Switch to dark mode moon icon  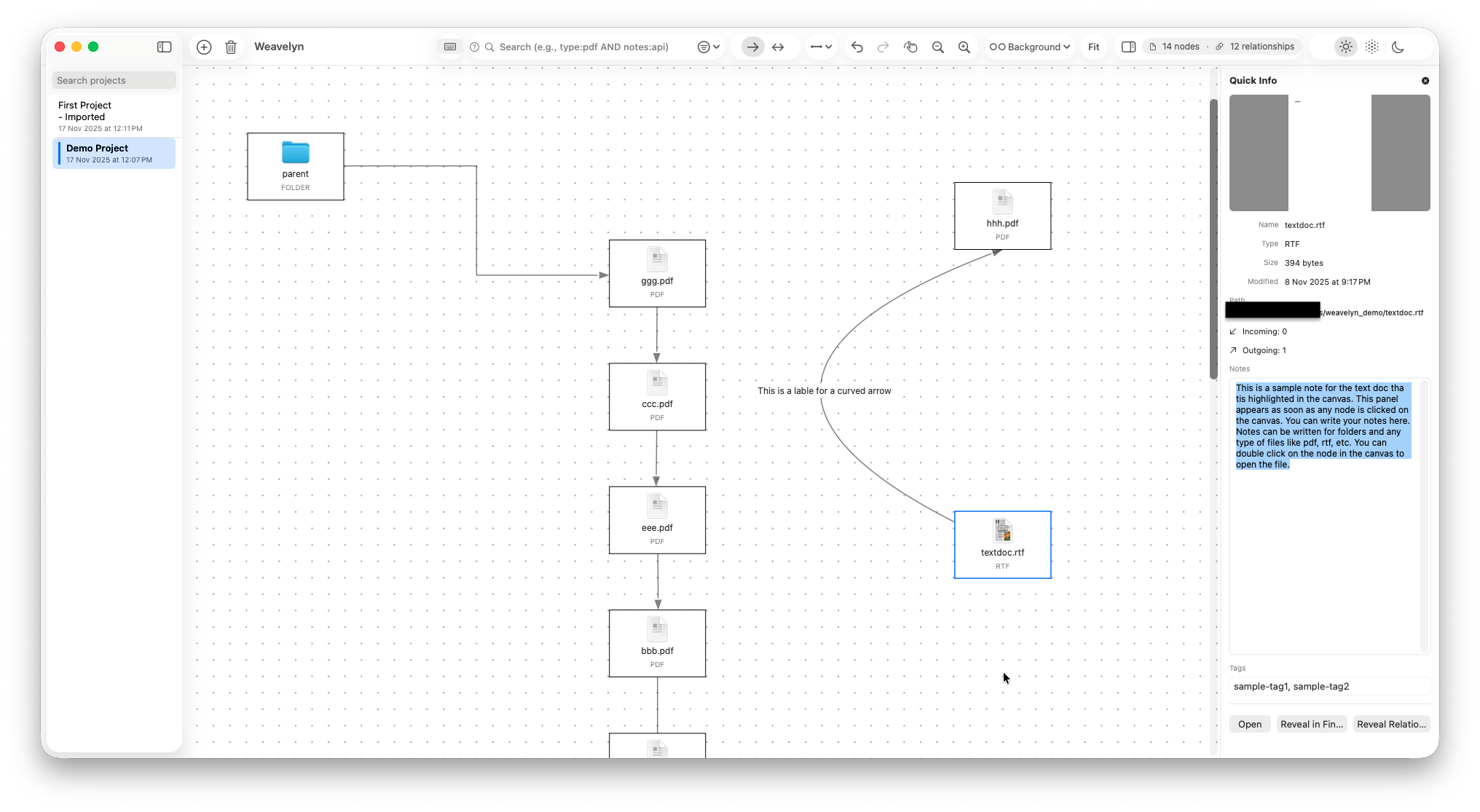(1398, 47)
